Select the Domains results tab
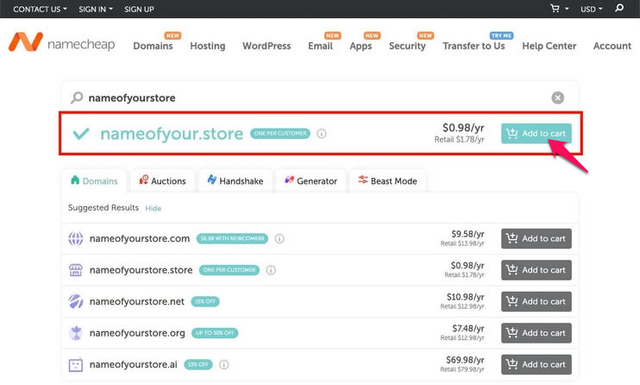The image size is (640, 385). (94, 180)
